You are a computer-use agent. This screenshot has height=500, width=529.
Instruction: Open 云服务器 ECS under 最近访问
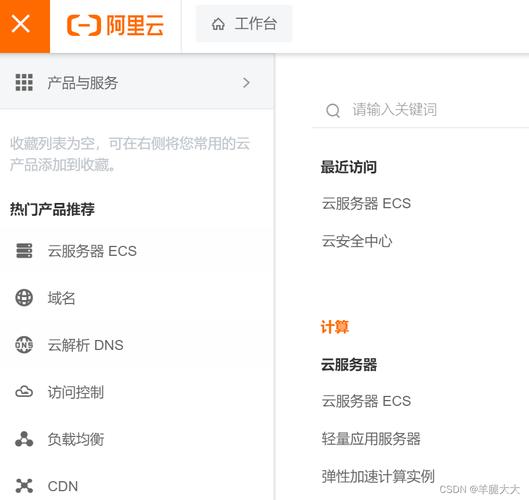click(366, 203)
